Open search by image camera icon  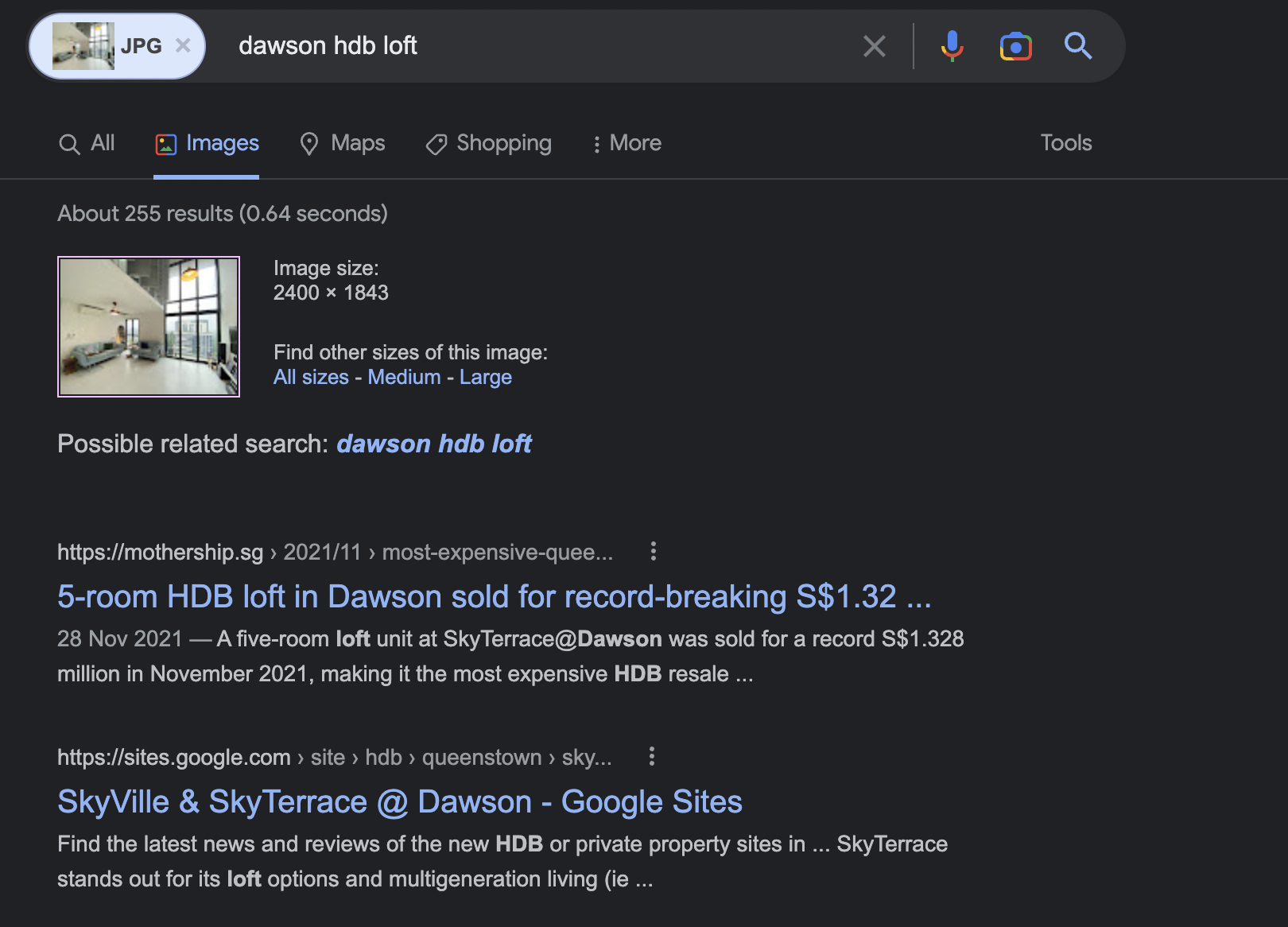click(x=1015, y=46)
